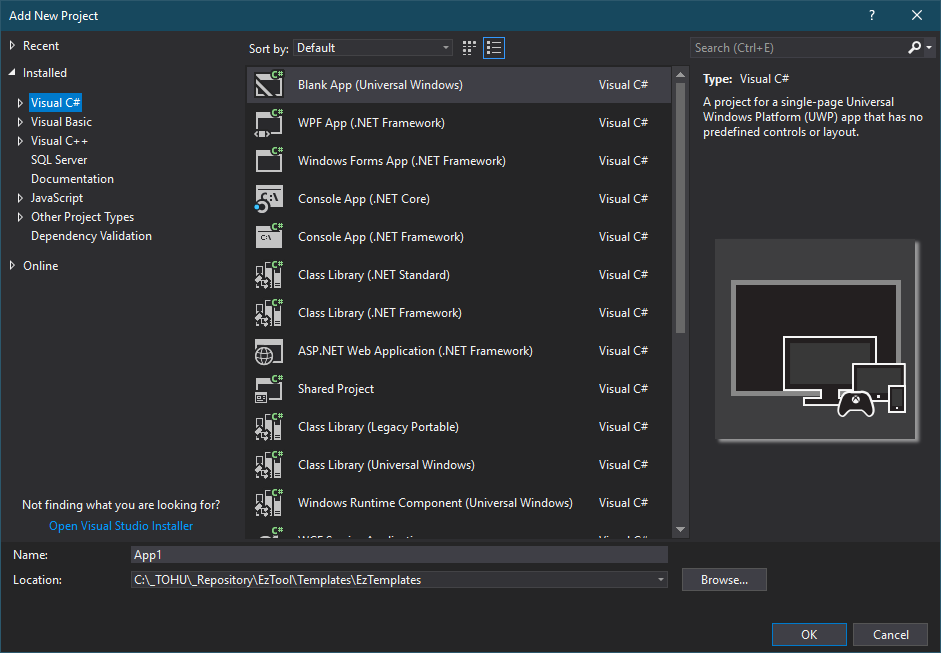Open Visual Studio Installer link
Screen dimensions: 941x653
(121, 526)
